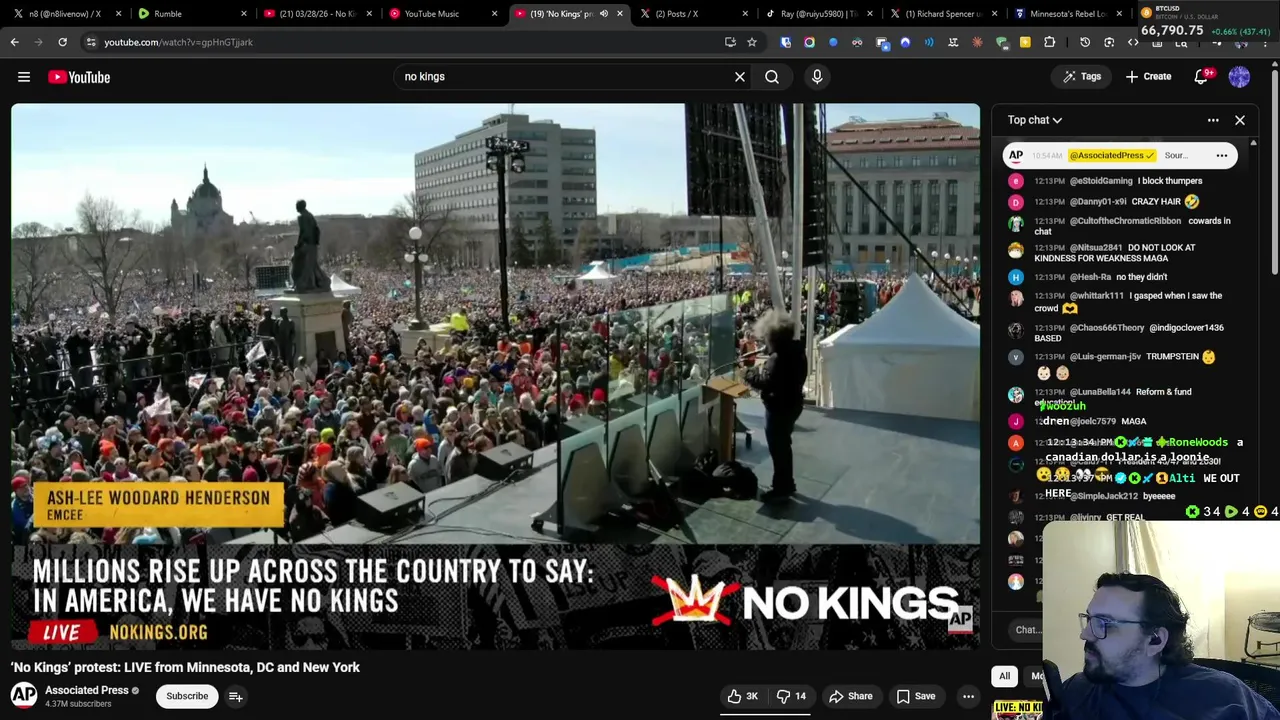Click the live video player
1280x720 pixels.
tap(495, 375)
